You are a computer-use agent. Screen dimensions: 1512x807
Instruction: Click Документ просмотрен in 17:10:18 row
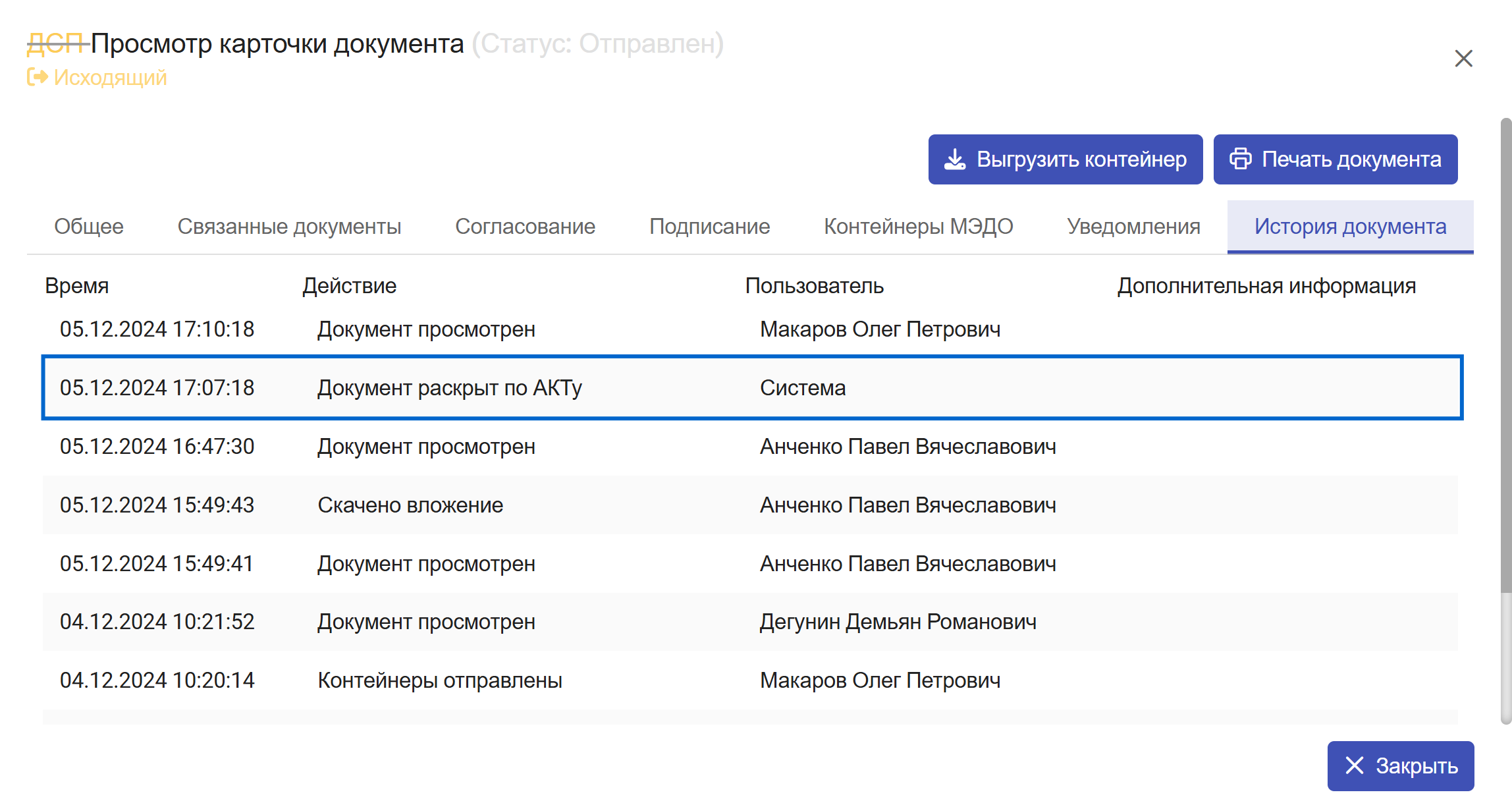(x=426, y=329)
